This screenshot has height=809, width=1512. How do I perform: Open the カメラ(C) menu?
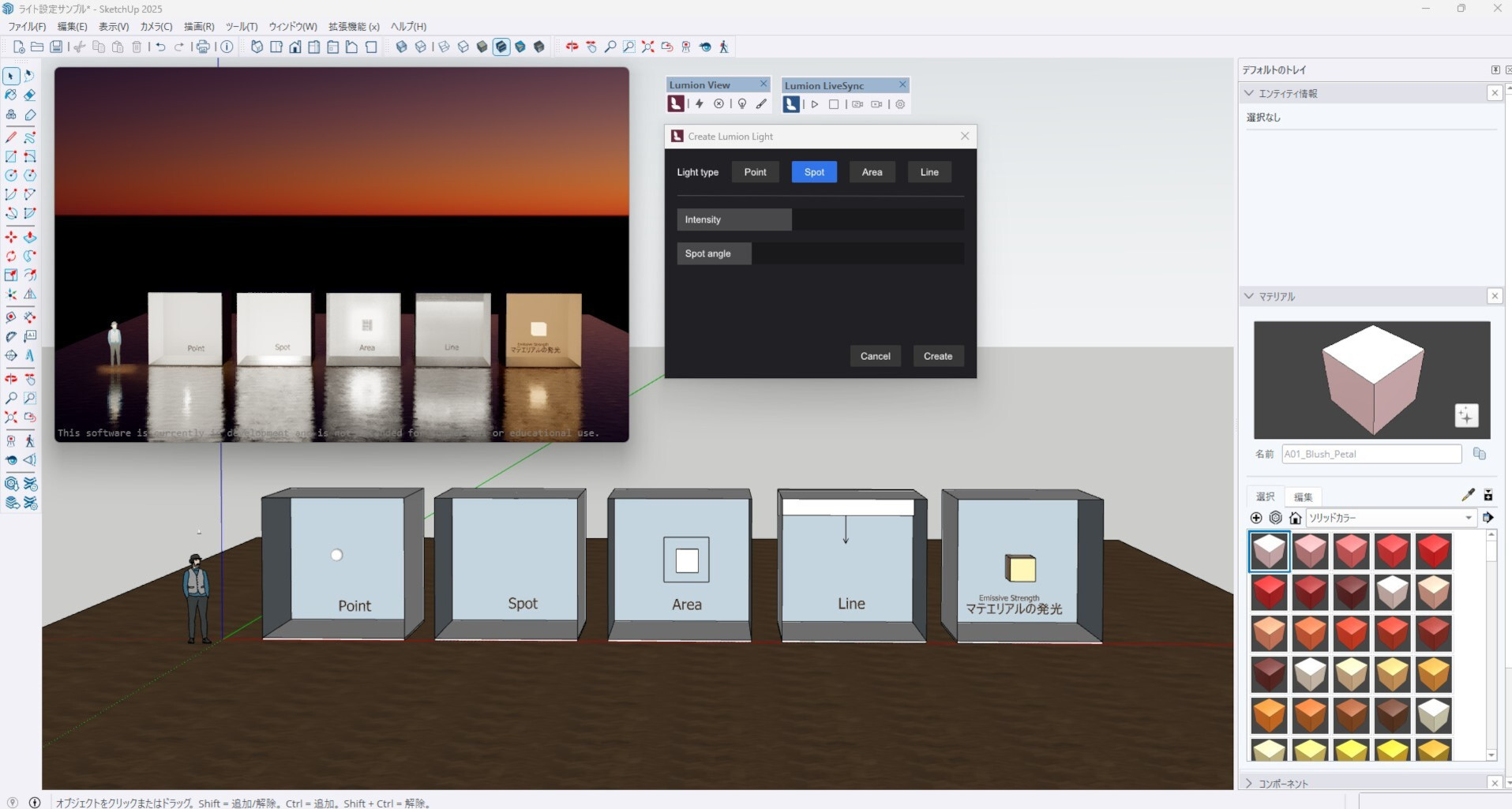point(156,26)
